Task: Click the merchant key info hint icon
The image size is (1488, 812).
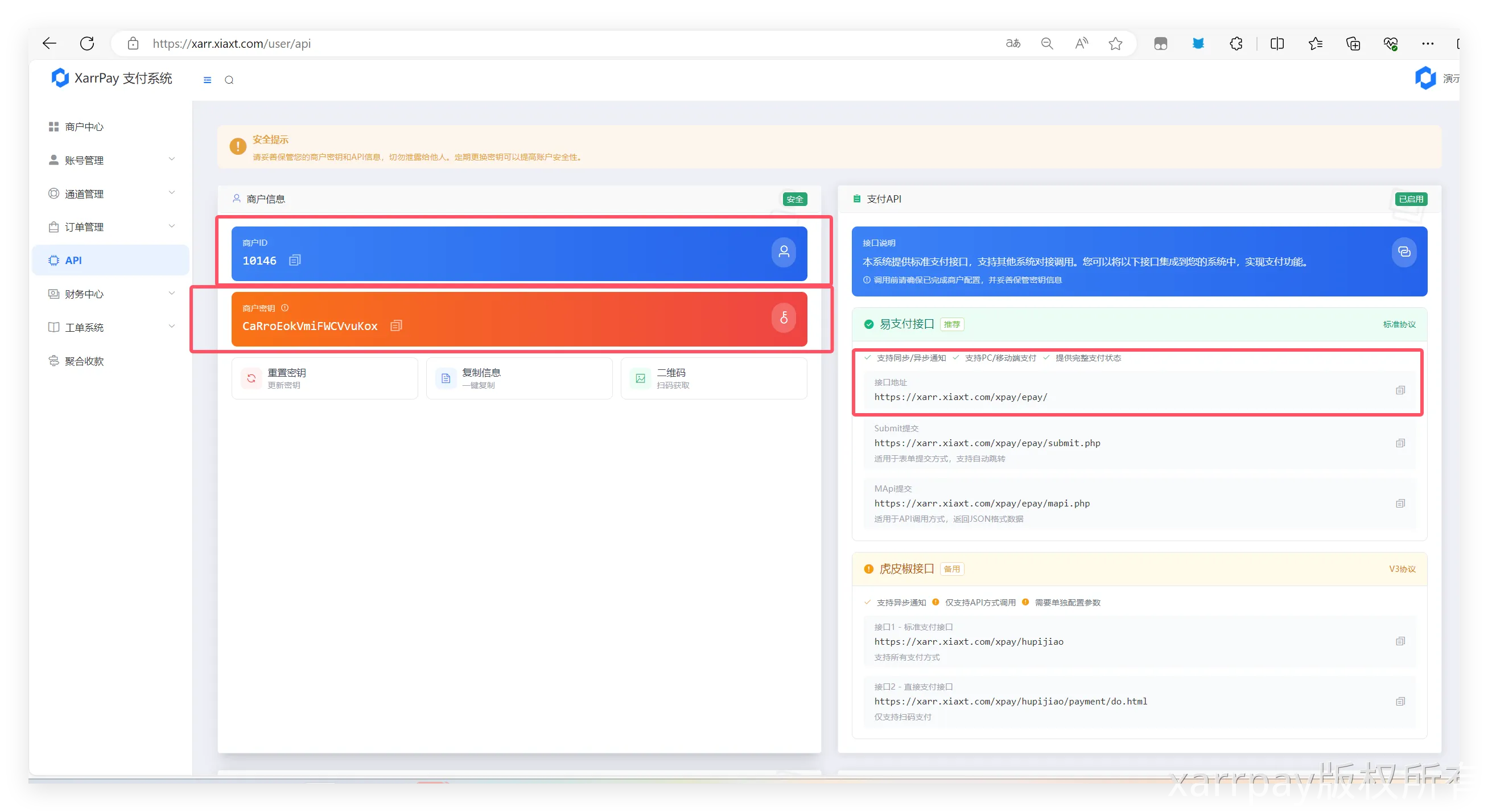Action: pos(285,308)
